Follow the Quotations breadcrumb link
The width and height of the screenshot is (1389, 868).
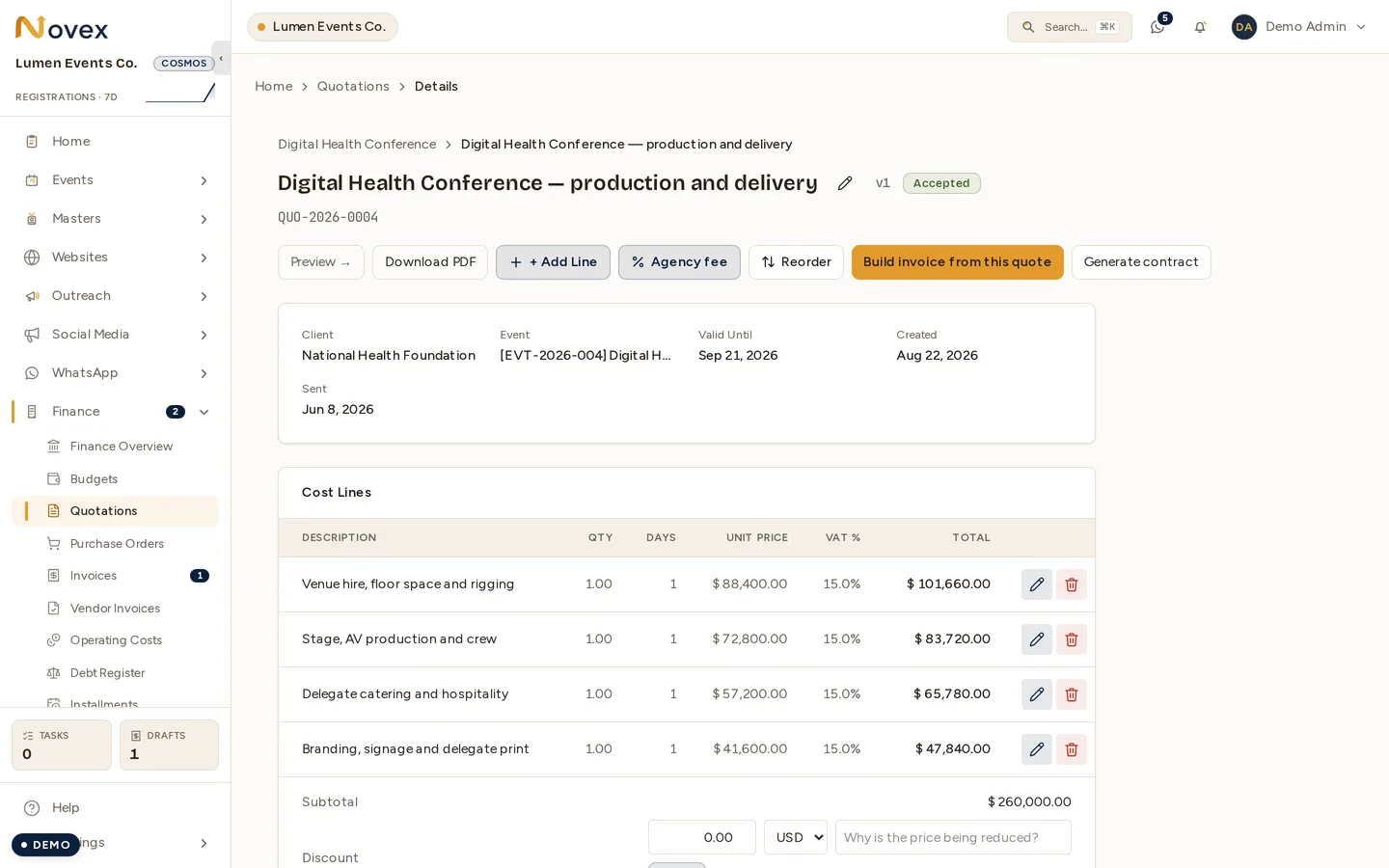(x=353, y=87)
